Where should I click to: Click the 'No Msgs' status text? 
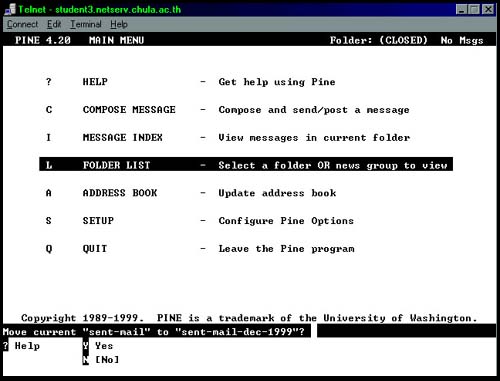462,41
